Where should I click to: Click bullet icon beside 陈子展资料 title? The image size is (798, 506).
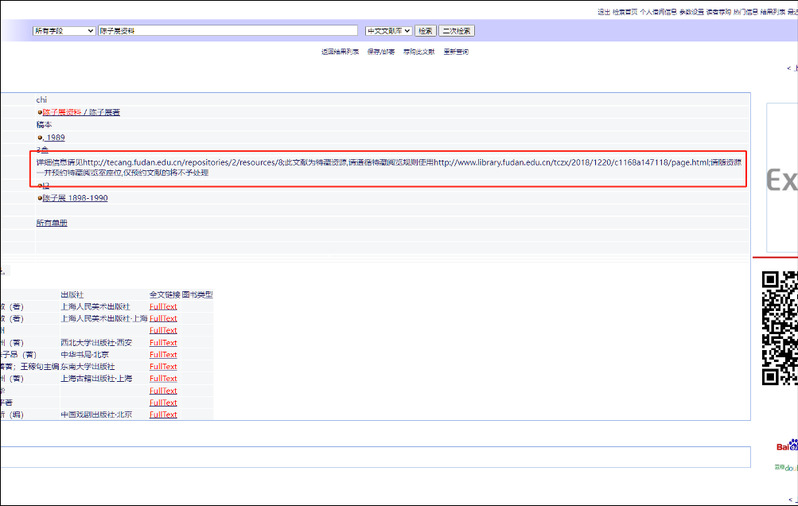[x=39, y=112]
